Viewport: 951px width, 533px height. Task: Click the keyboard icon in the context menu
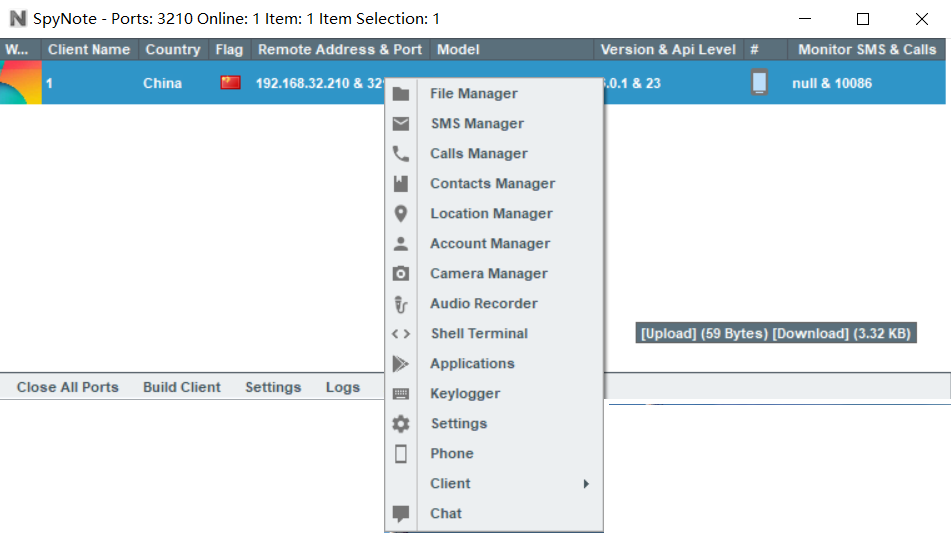401,394
